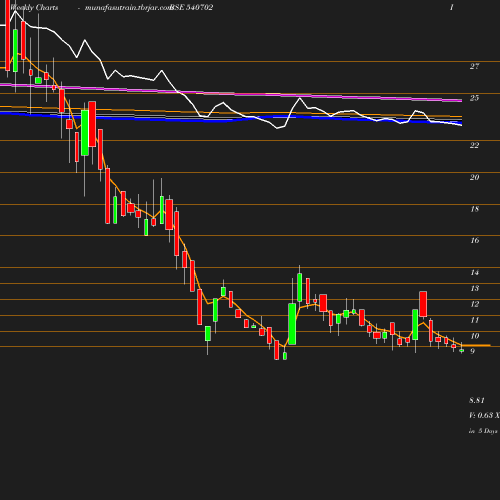This screenshot has width=500, height=500.
Task: Click the price axis label 22
Action: coord(474,145)
